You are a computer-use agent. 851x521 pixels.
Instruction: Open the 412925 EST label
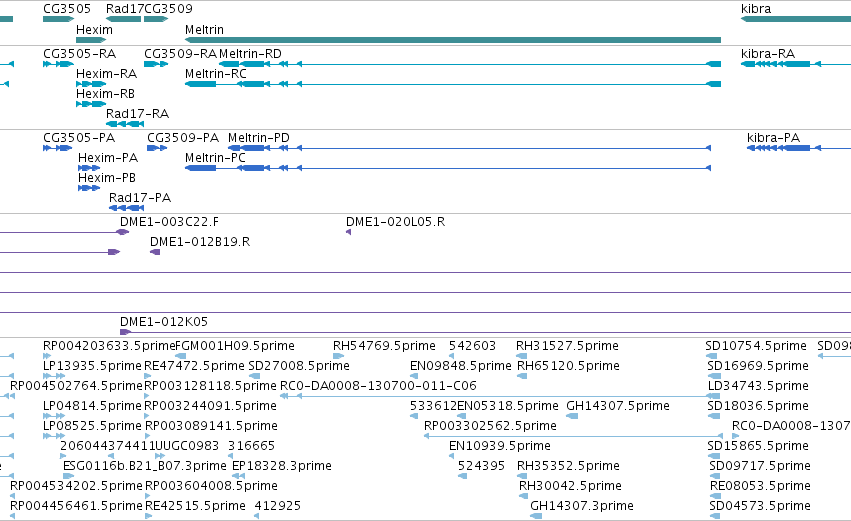[278, 507]
